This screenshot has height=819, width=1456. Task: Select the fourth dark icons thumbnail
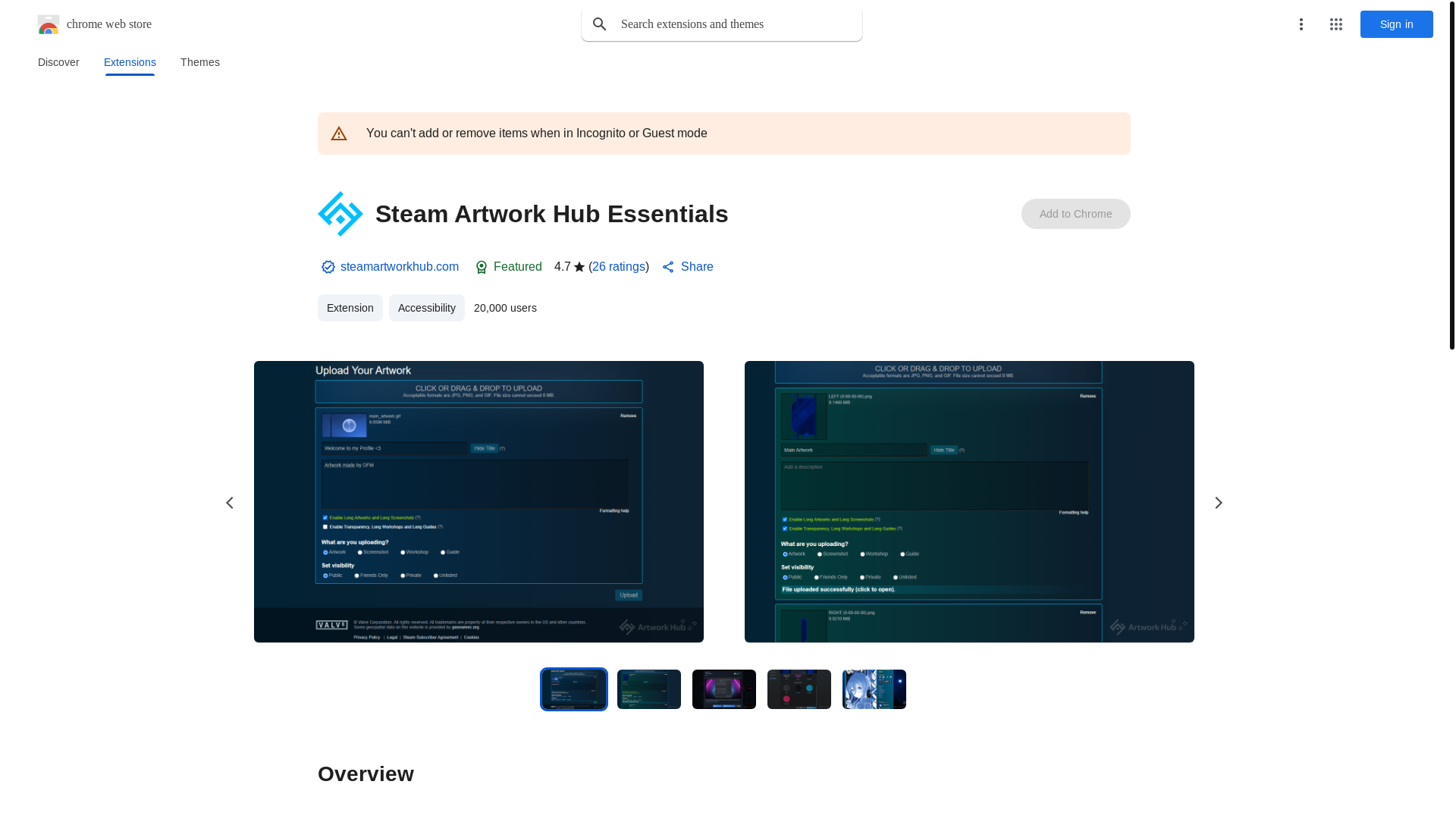click(799, 689)
